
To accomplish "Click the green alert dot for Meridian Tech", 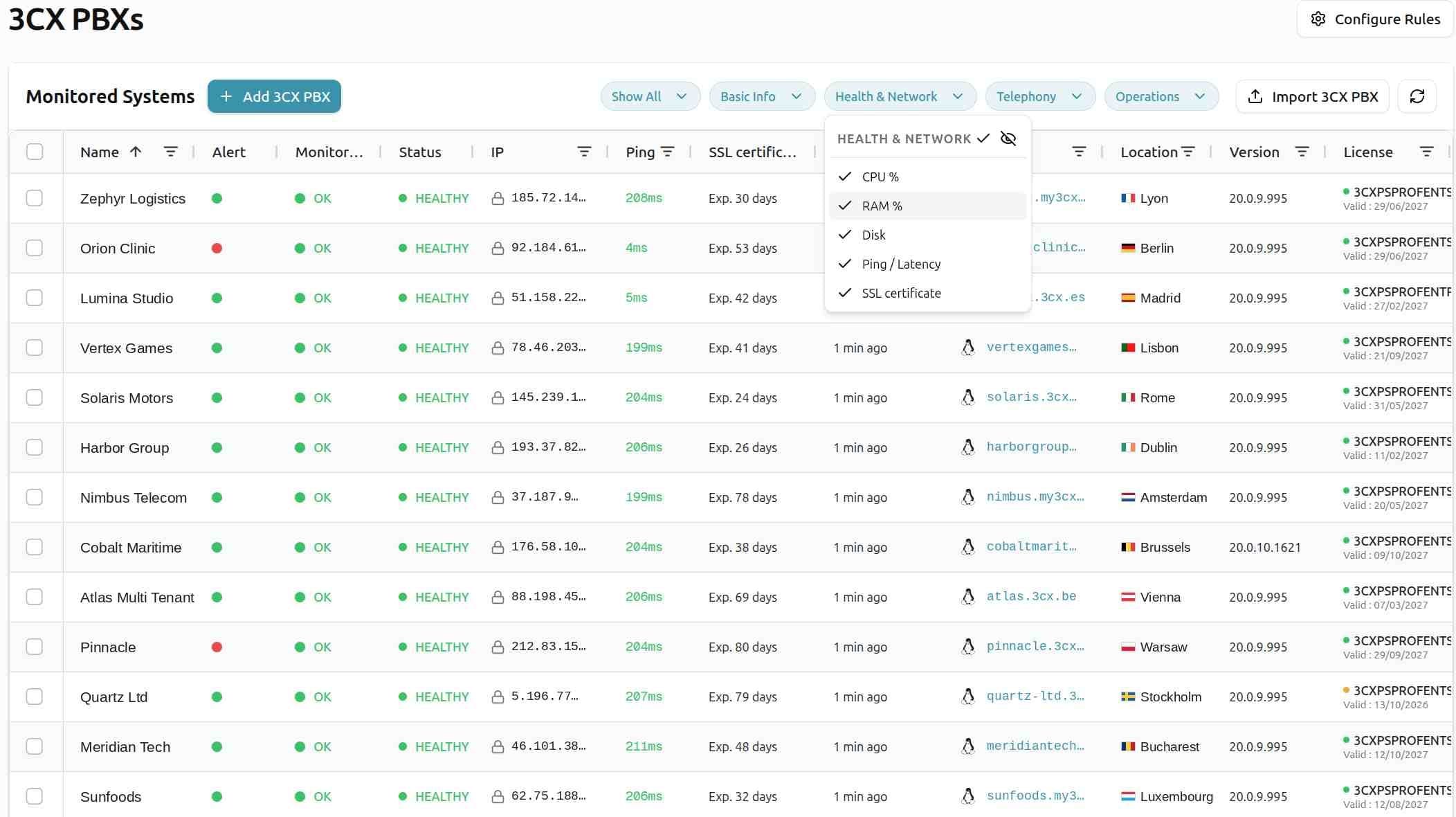I will [217, 746].
